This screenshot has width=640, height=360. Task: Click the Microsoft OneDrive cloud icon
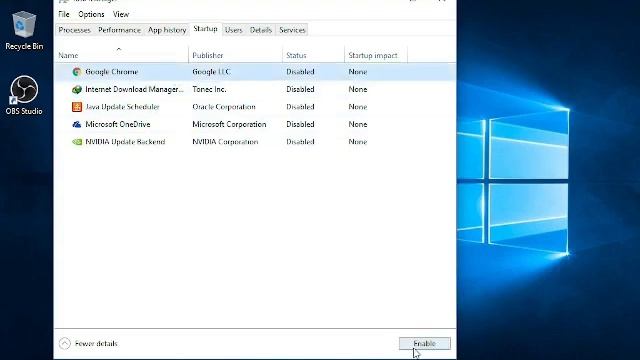pyautogui.click(x=77, y=124)
